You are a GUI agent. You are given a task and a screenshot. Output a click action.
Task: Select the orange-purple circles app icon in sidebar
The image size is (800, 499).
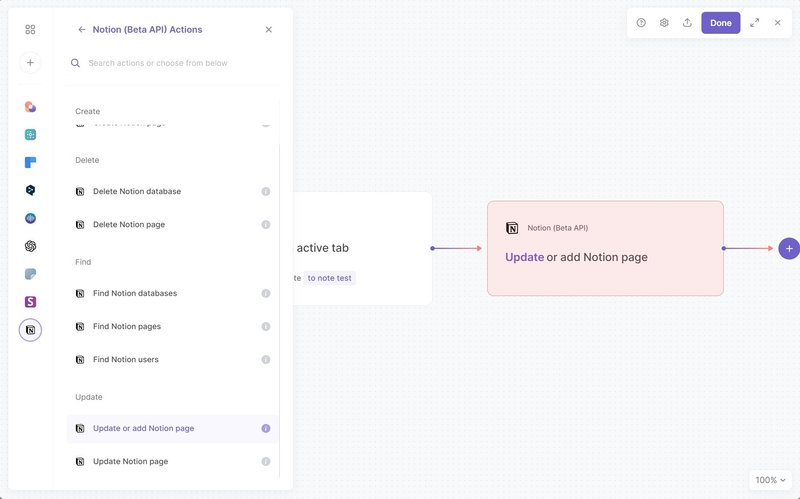click(x=30, y=107)
